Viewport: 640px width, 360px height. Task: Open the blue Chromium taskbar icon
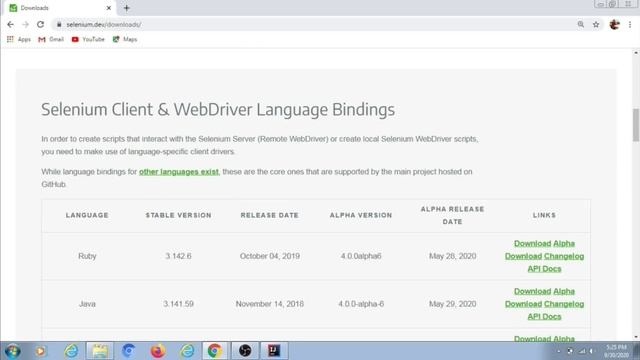coord(129,351)
